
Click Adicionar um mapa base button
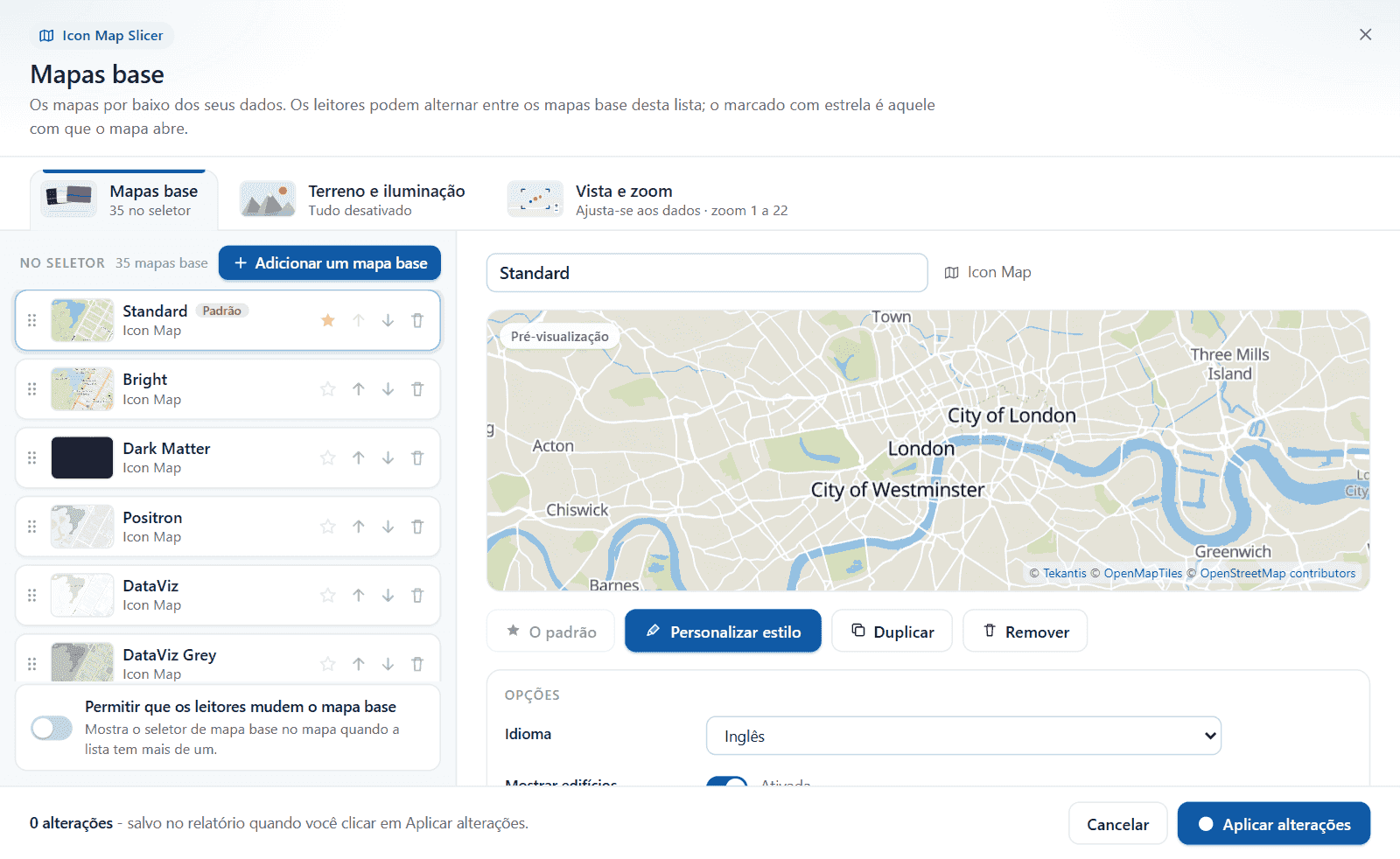coord(330,263)
